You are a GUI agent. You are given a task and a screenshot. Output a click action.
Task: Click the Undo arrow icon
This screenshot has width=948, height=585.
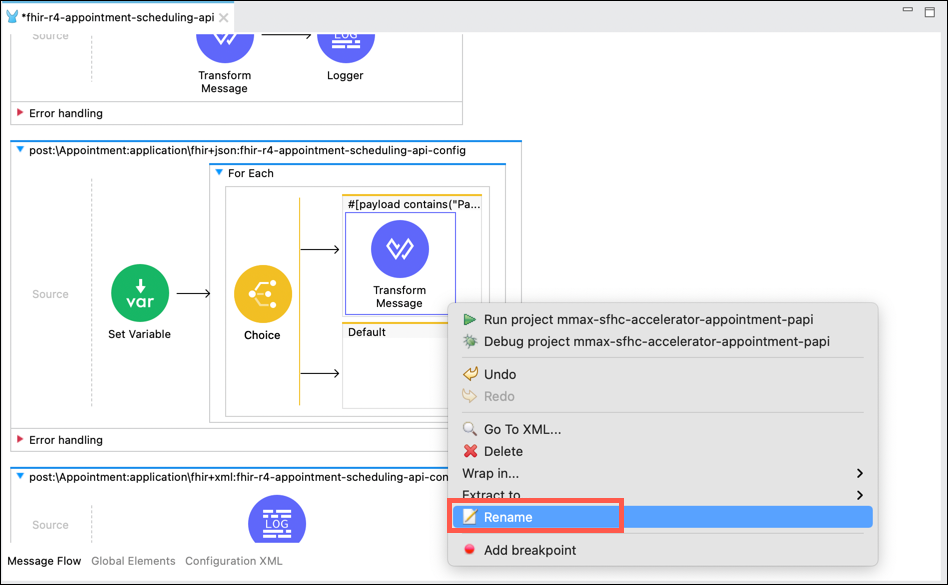click(x=470, y=374)
